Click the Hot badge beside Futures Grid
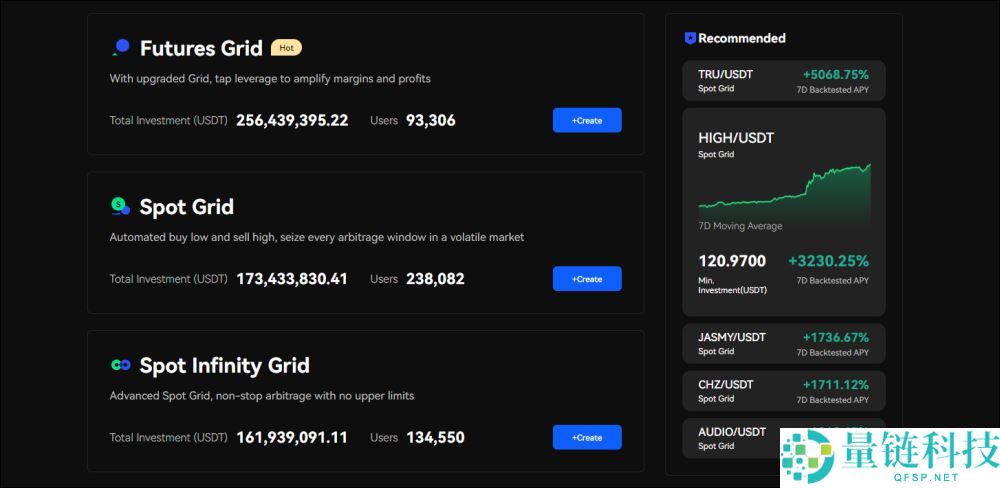This screenshot has width=1000, height=488. click(286, 48)
